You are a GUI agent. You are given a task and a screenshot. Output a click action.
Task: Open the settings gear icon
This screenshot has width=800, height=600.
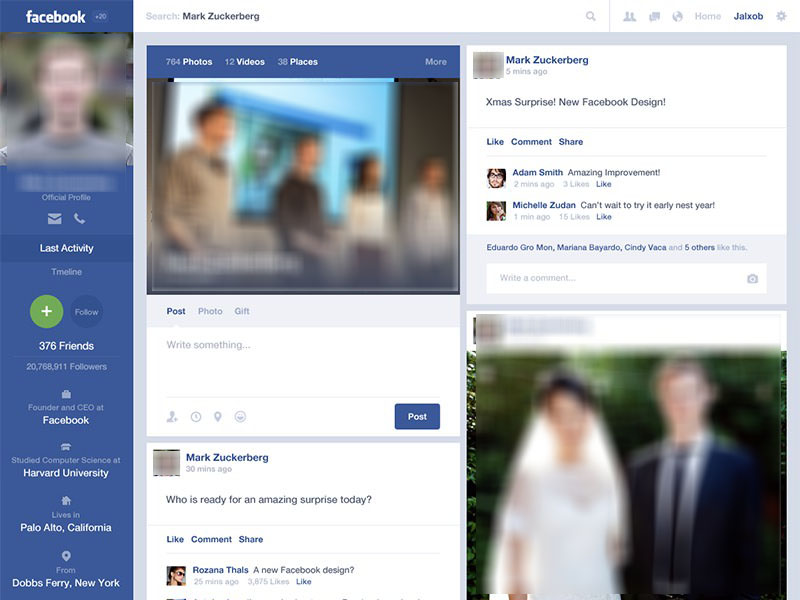781,16
